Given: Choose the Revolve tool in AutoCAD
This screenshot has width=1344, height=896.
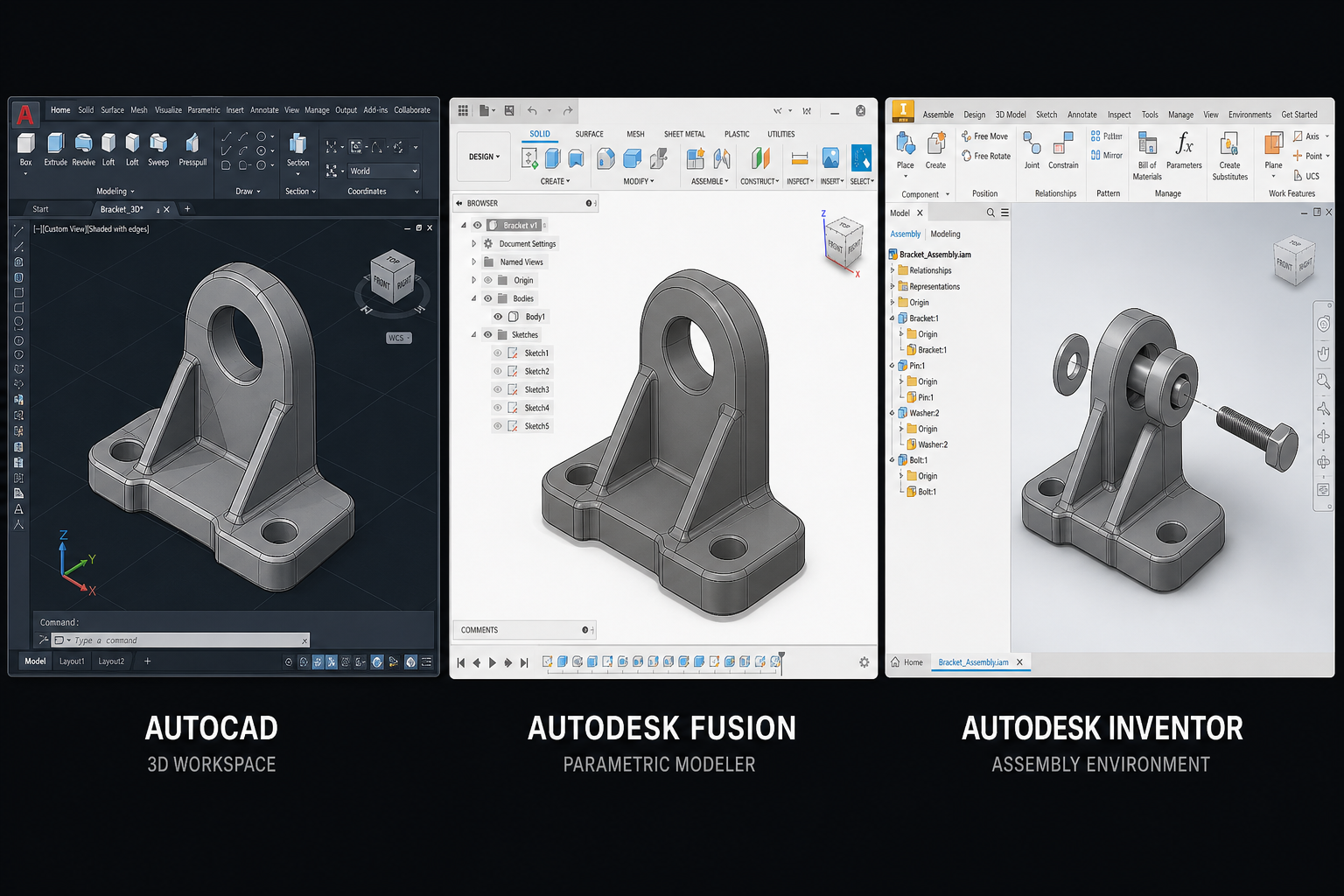Looking at the screenshot, I should pos(83,148).
